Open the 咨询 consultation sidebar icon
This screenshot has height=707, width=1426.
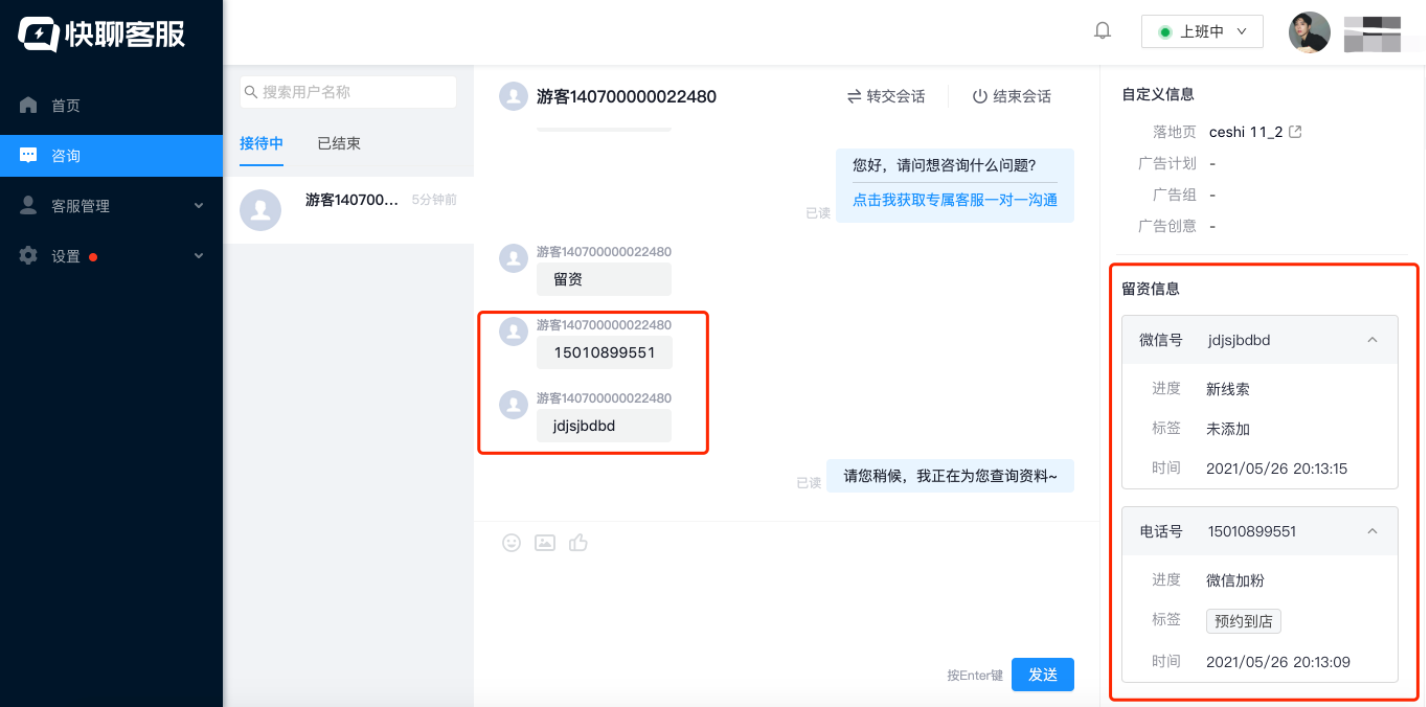pyautogui.click(x=27, y=155)
